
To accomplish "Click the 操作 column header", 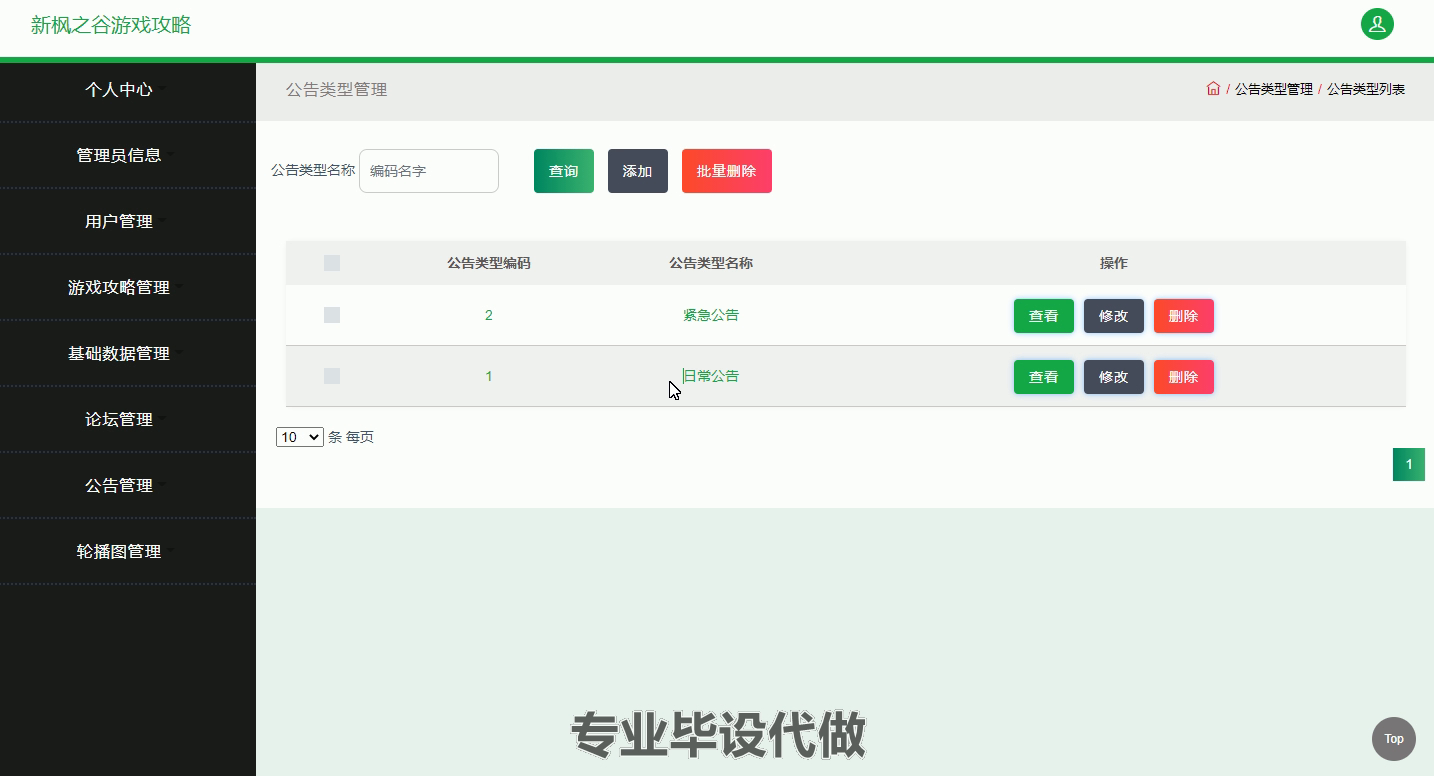I will click(1114, 263).
